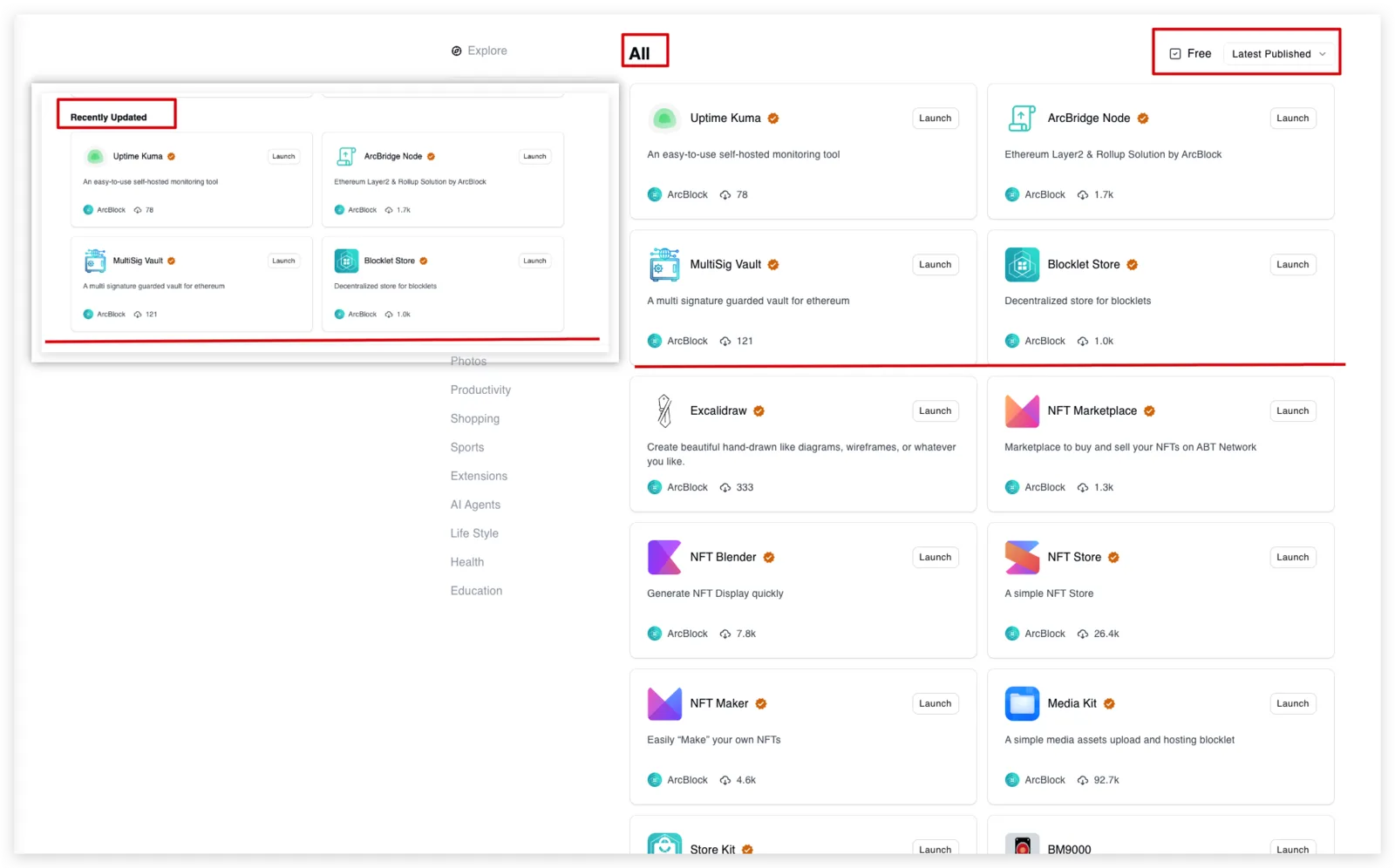This screenshot has width=1395, height=868.
Task: Launch Blocklet Store in Recently Updated panel
Action: 534,261
